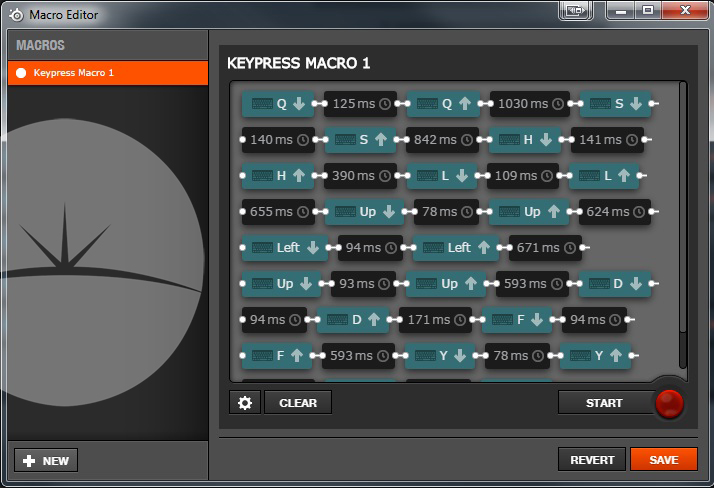Click the media icon button in title bar
The image size is (714, 488).
pos(576,10)
